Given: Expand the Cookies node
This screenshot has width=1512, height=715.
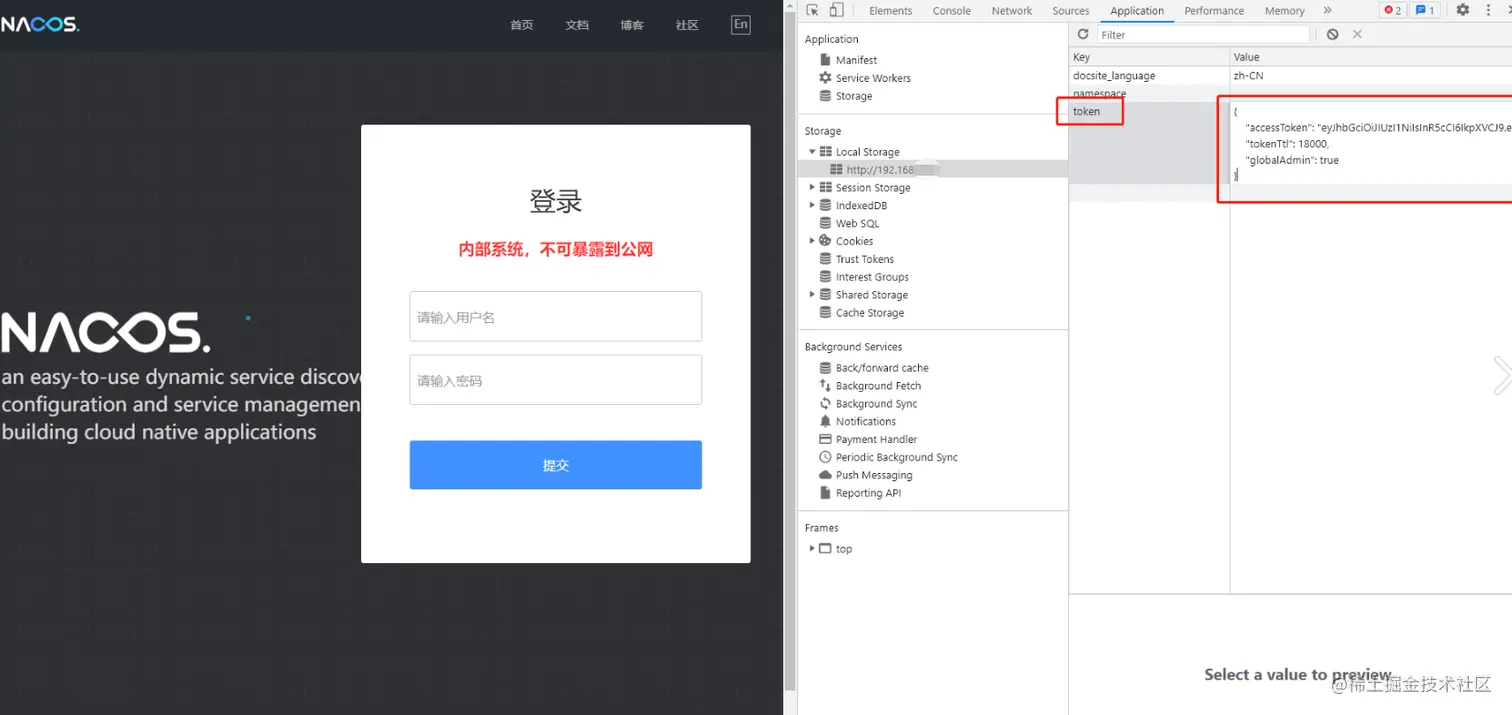Looking at the screenshot, I should pyautogui.click(x=812, y=241).
